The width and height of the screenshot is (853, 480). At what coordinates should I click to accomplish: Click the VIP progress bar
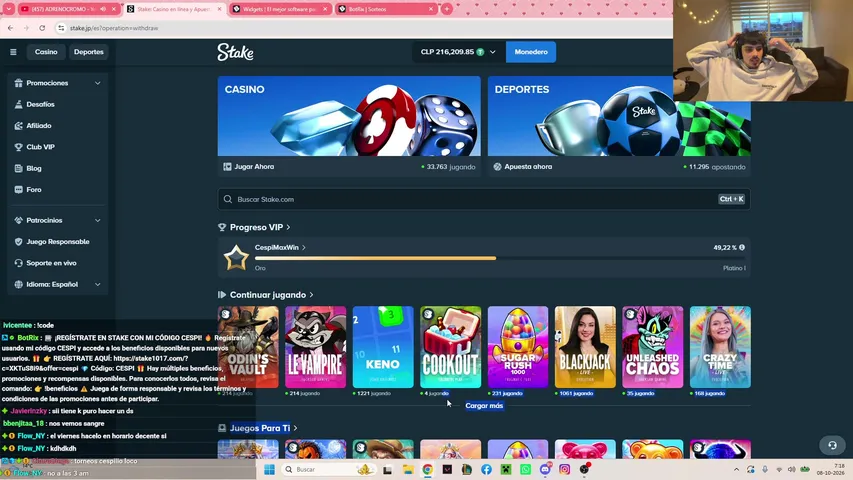click(x=499, y=259)
